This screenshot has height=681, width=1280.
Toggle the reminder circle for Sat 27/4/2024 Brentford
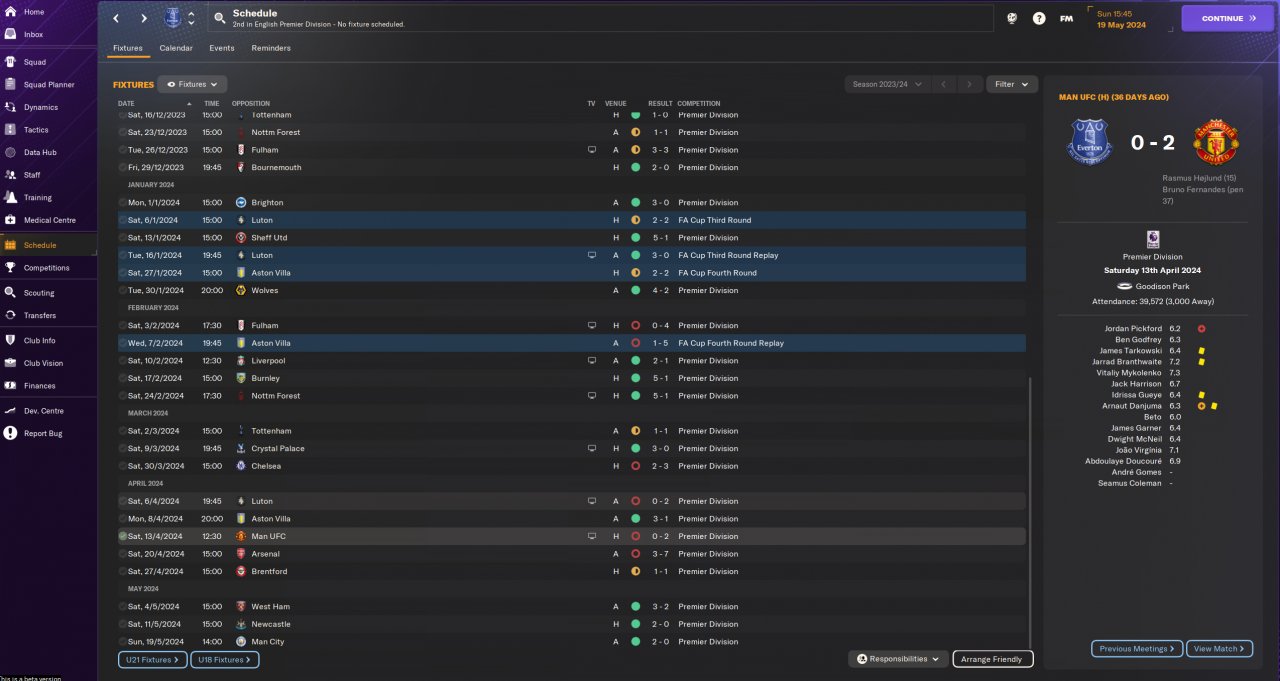[123, 571]
